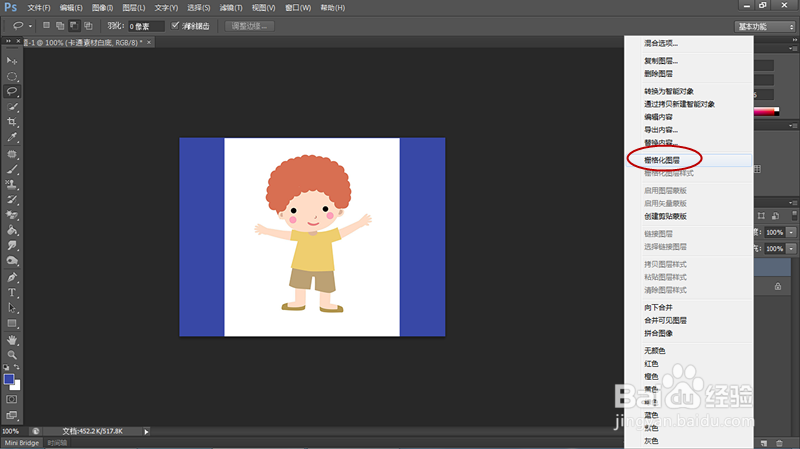Viewport: 800px width, 449px height.
Task: Click the blue foreground color swatch
Action: tap(8, 379)
